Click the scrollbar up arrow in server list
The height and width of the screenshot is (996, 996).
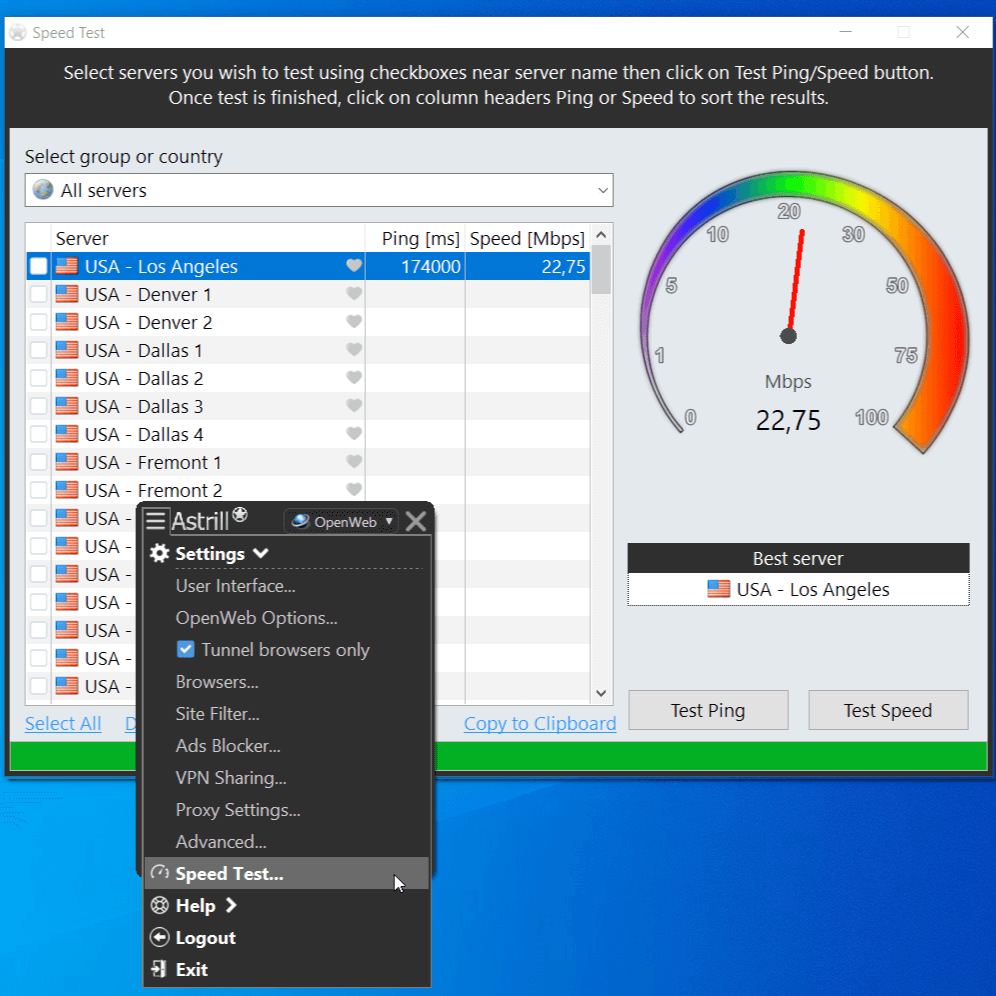601,235
